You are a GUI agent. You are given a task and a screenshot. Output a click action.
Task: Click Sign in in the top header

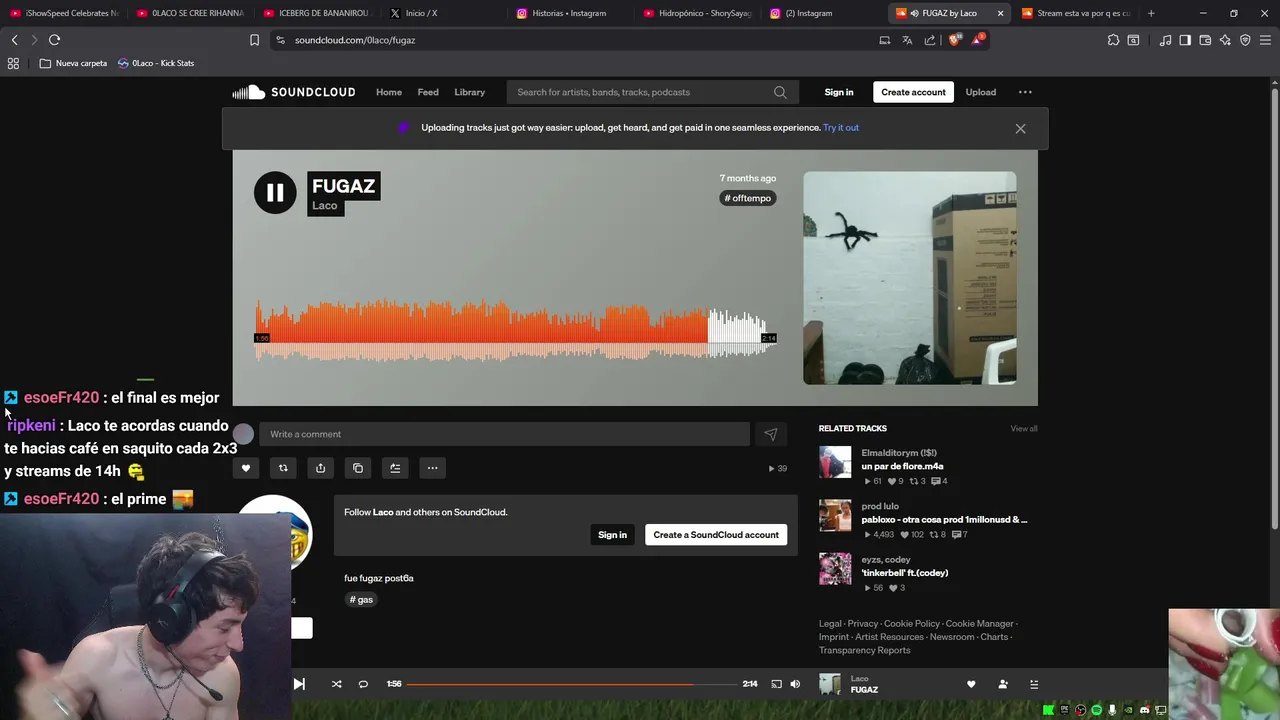(x=839, y=92)
